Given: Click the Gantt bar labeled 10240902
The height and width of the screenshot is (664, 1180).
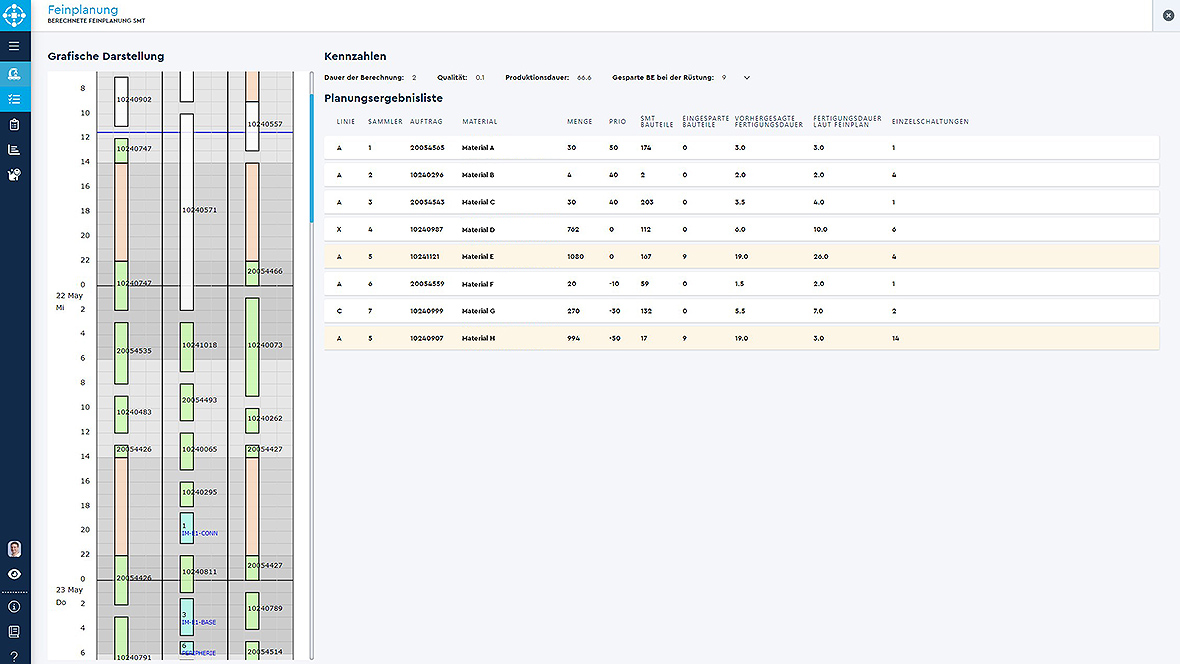Looking at the screenshot, I should coord(121,102).
